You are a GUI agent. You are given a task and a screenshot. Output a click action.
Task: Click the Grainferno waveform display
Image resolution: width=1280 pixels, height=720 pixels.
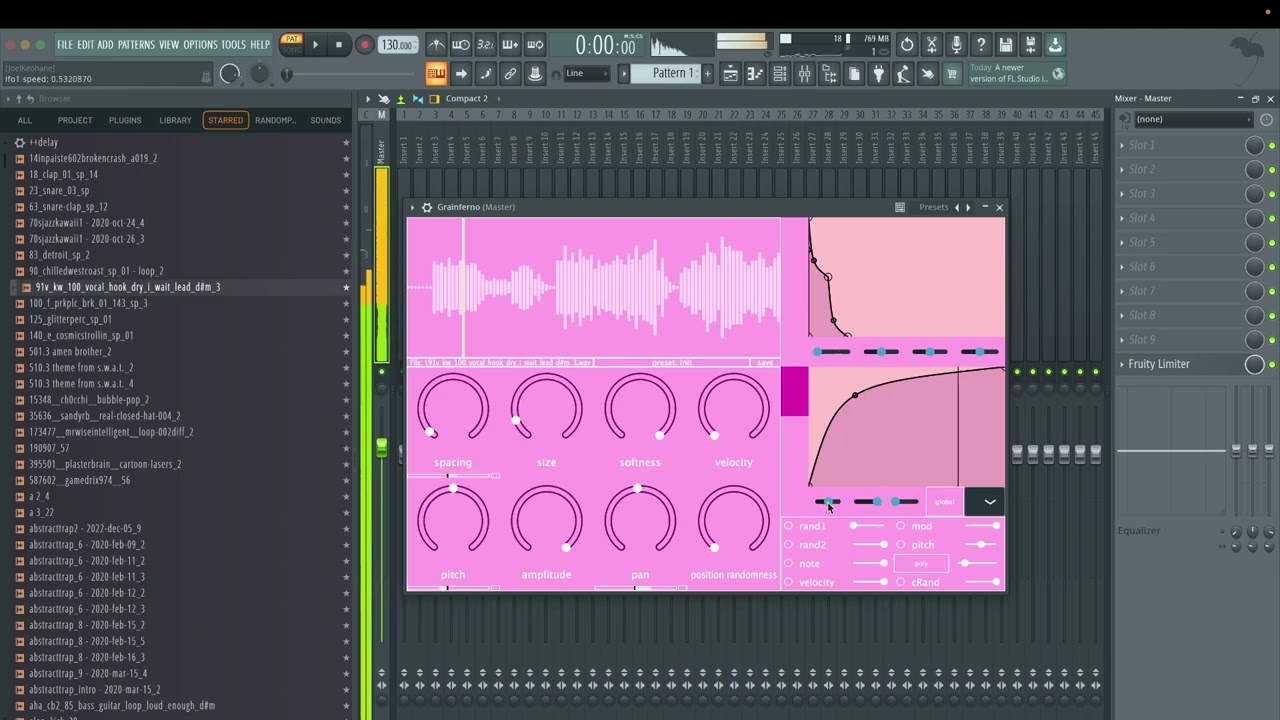click(594, 288)
